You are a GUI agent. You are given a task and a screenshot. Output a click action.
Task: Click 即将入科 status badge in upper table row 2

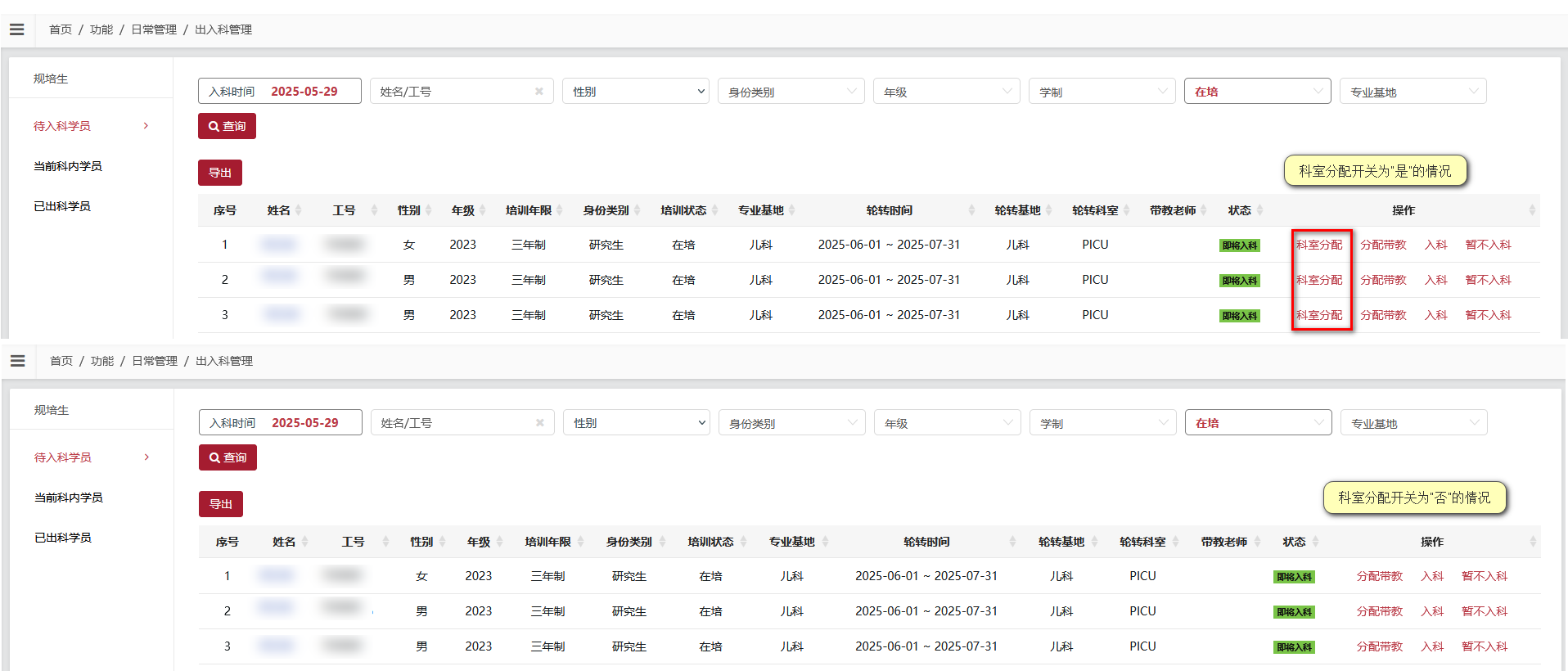coord(1239,281)
